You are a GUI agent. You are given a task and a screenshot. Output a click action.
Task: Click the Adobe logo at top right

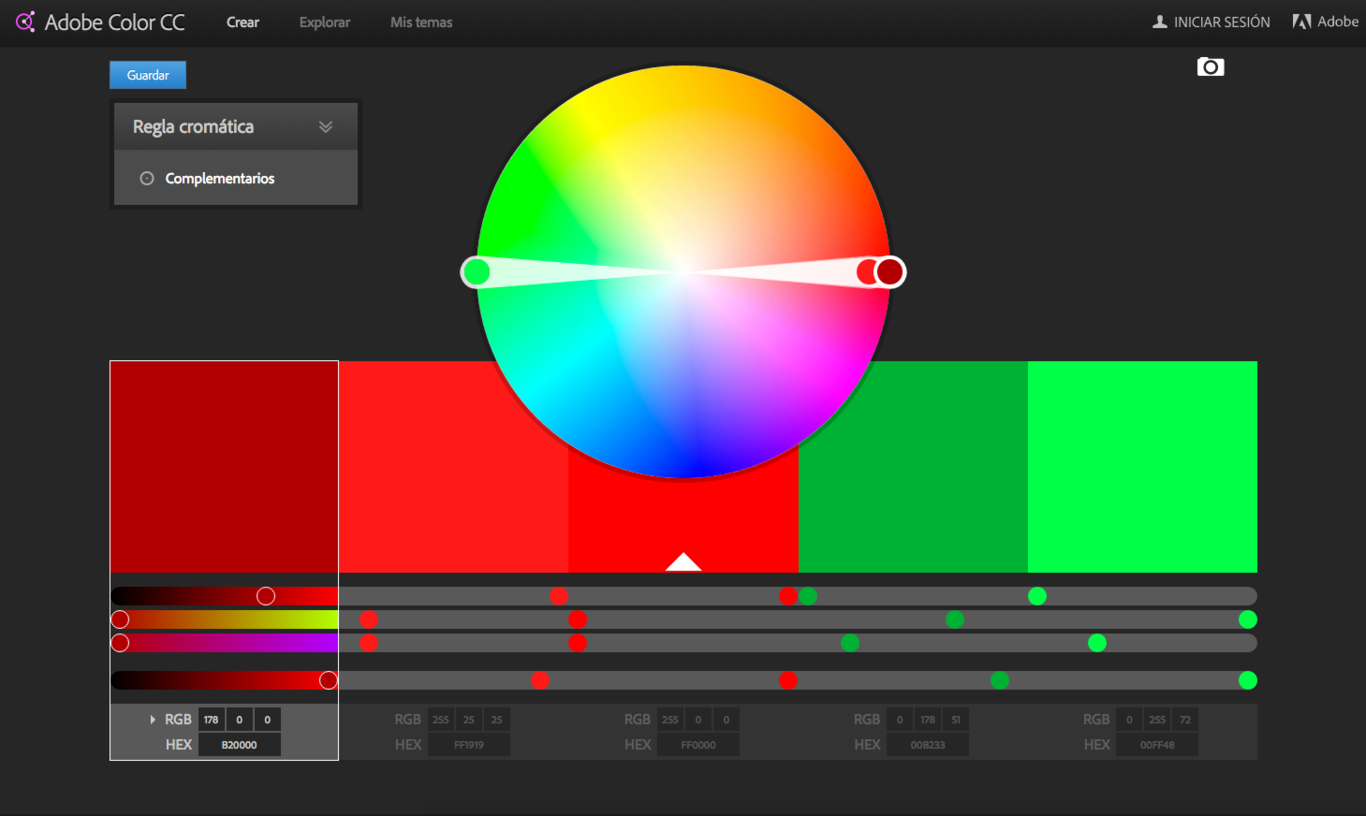(x=1301, y=20)
